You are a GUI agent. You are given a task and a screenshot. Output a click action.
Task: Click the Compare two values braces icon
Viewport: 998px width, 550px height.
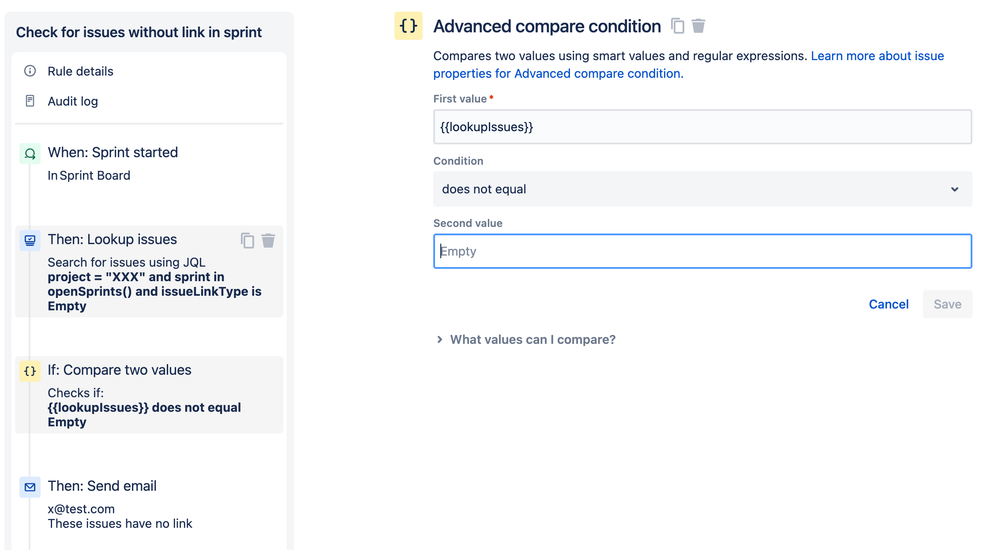point(30,370)
